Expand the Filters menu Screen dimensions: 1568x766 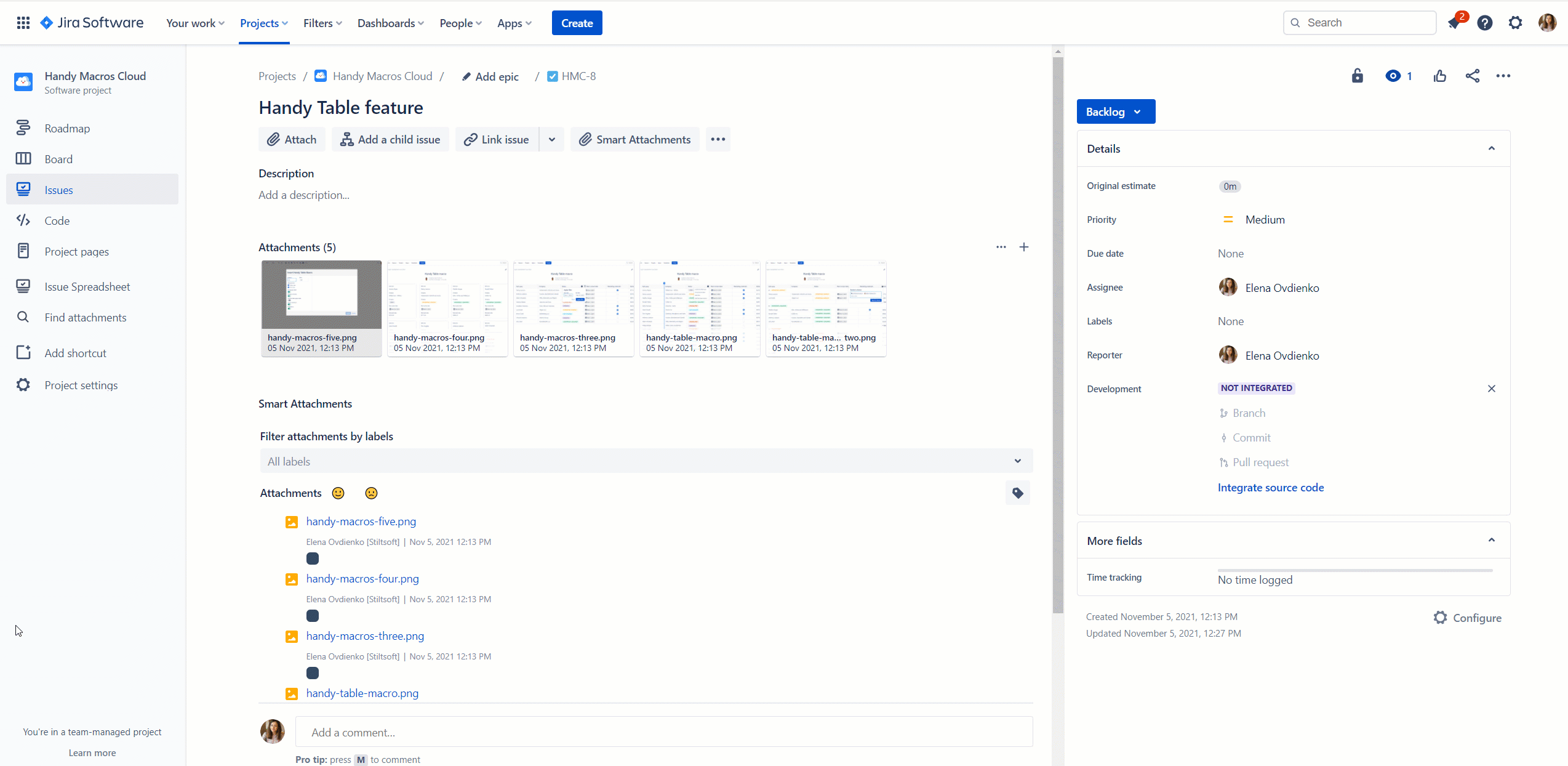pyautogui.click(x=322, y=23)
